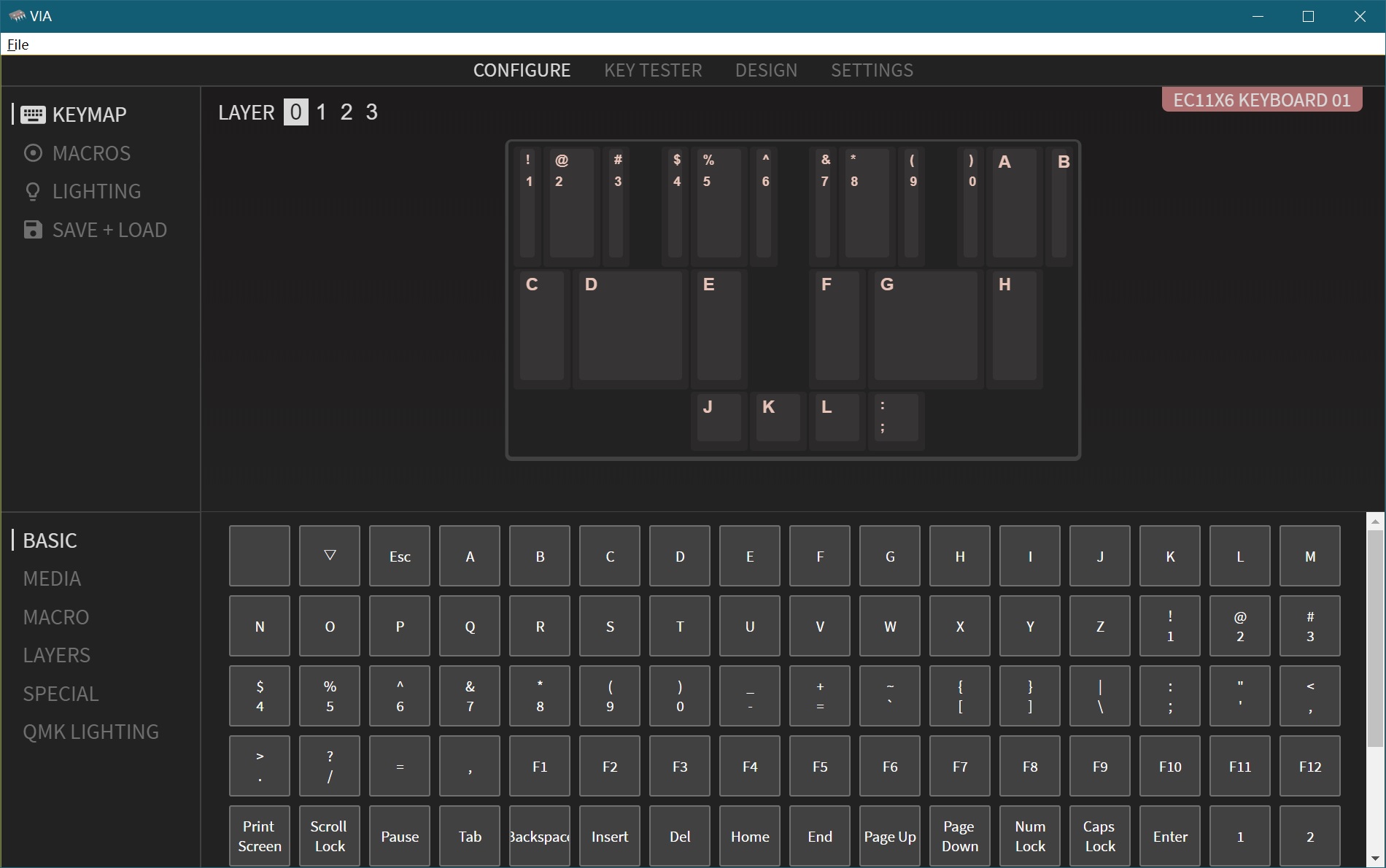The image size is (1386, 868).
Task: Select the wide D key on keyboard layout
Action: [x=630, y=329]
